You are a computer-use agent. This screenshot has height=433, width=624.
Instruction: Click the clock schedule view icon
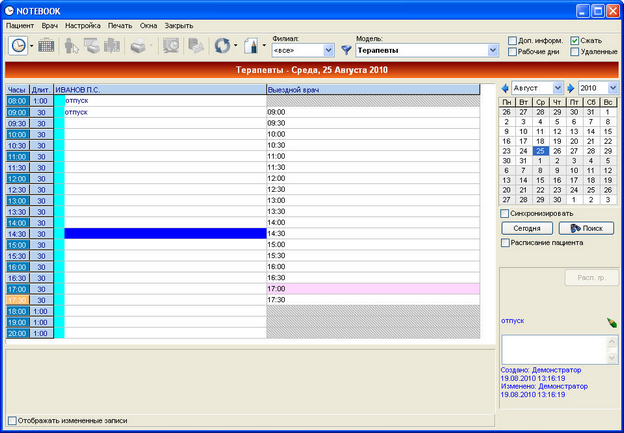click(18, 46)
